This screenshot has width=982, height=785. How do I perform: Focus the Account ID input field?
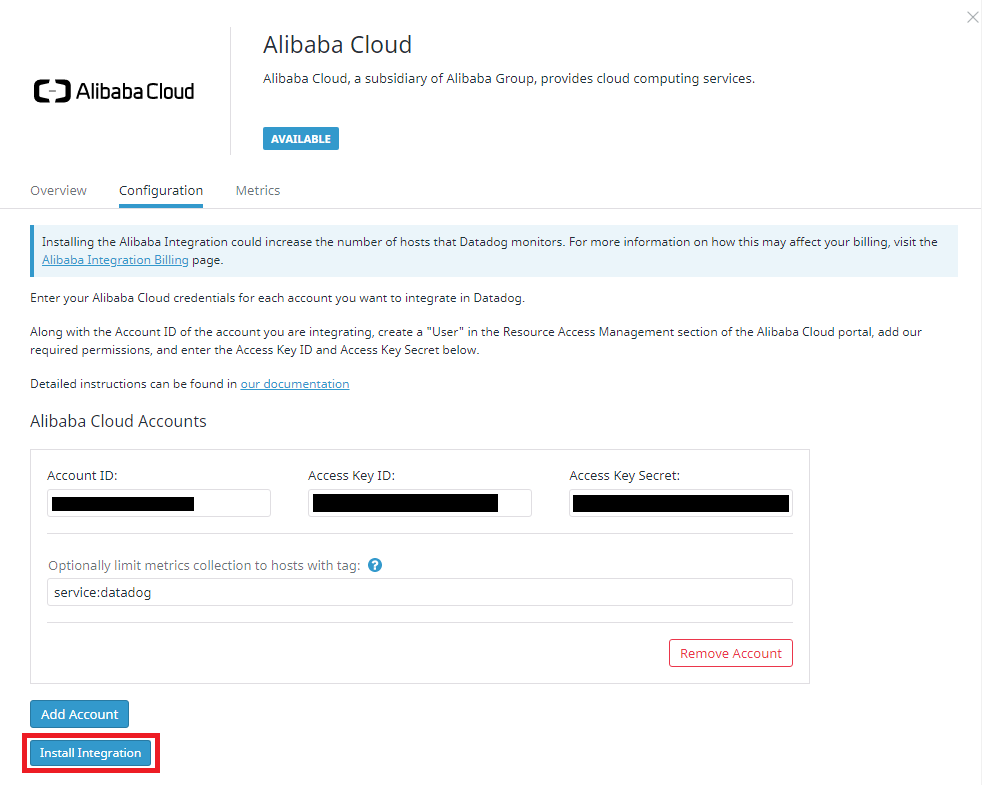pyautogui.click(x=158, y=503)
